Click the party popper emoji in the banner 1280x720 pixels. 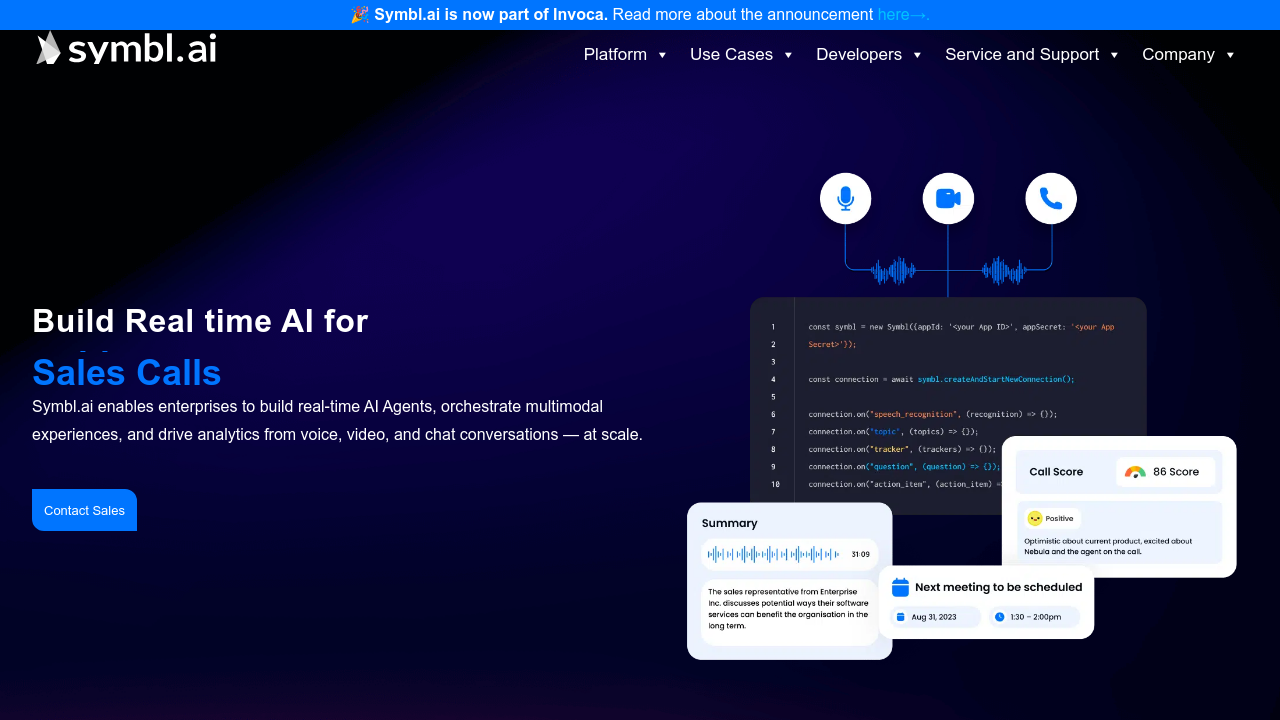[359, 14]
